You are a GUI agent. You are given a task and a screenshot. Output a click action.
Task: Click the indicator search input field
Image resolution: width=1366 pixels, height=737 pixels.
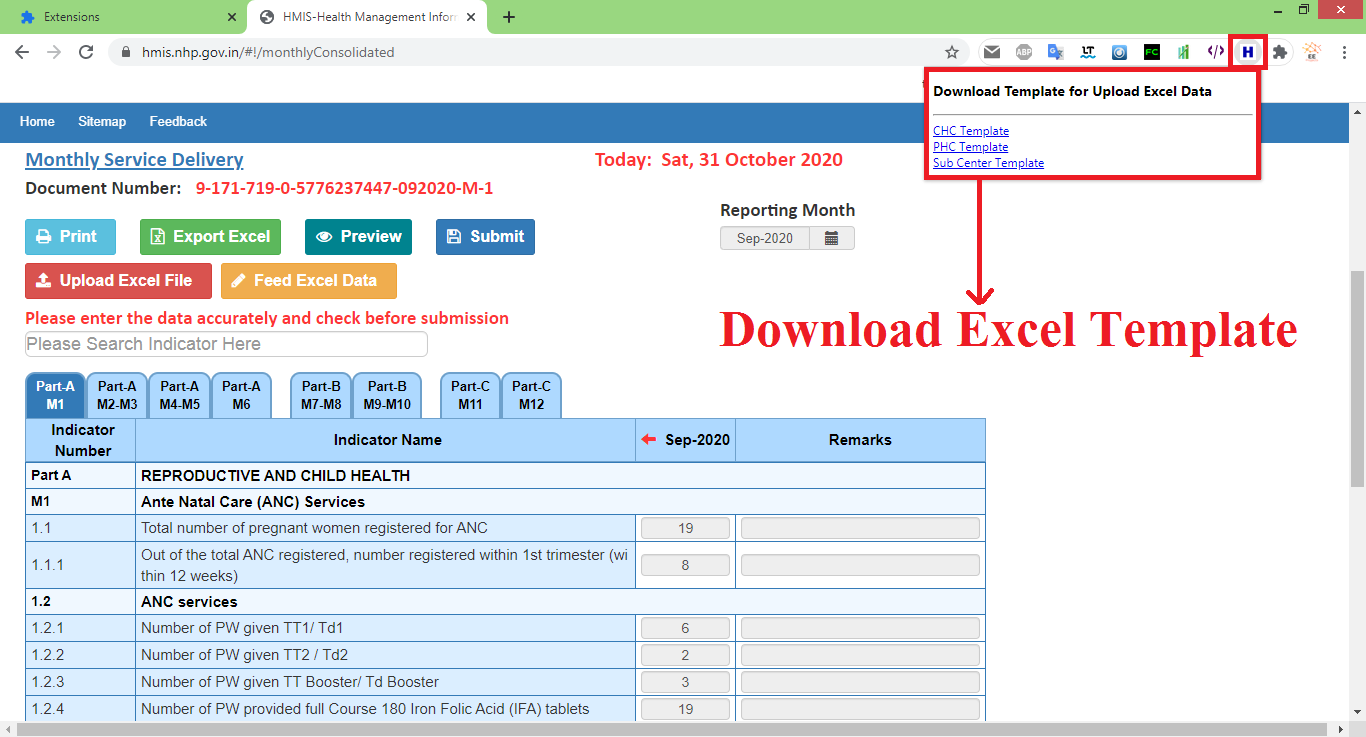click(226, 343)
